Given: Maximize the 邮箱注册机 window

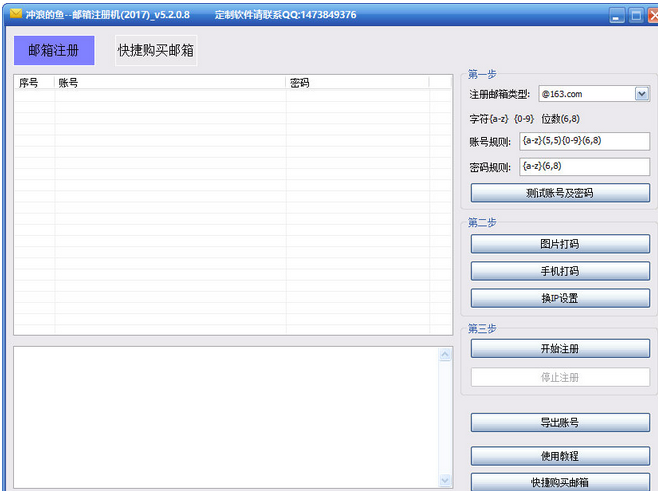Looking at the screenshot, I should (x=636, y=16).
